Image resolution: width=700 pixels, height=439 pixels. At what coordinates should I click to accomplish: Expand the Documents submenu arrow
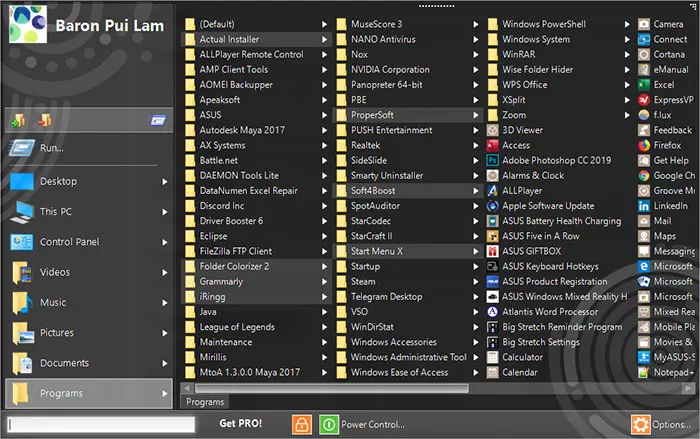(165, 363)
